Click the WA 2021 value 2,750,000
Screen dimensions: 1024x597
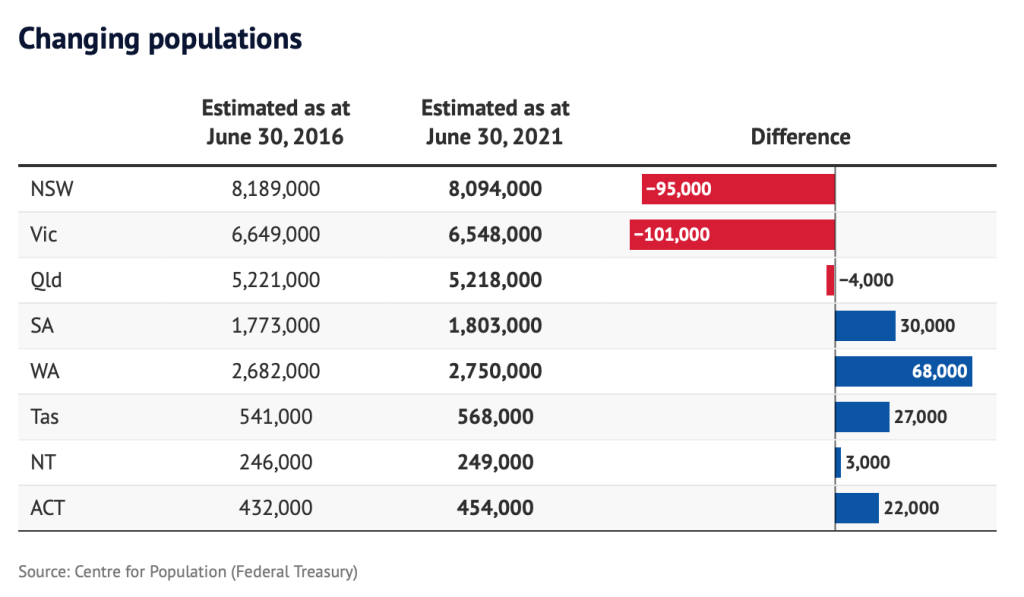[495, 372]
